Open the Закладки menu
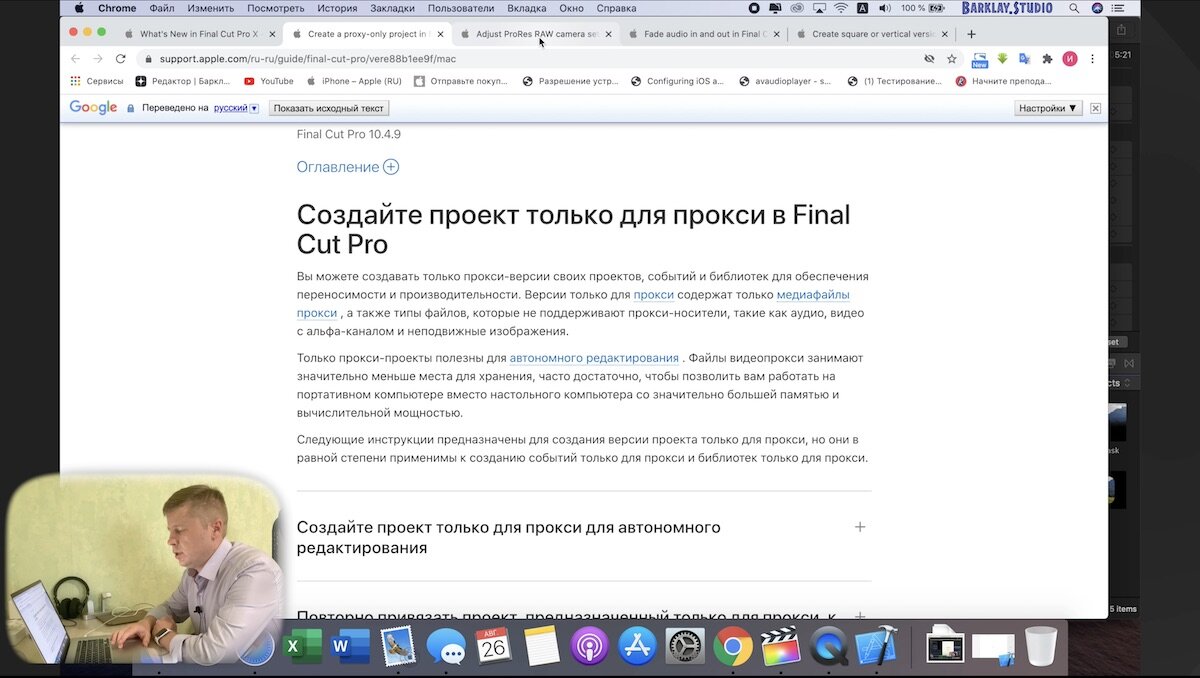This screenshot has width=1200, height=678. pos(393,8)
